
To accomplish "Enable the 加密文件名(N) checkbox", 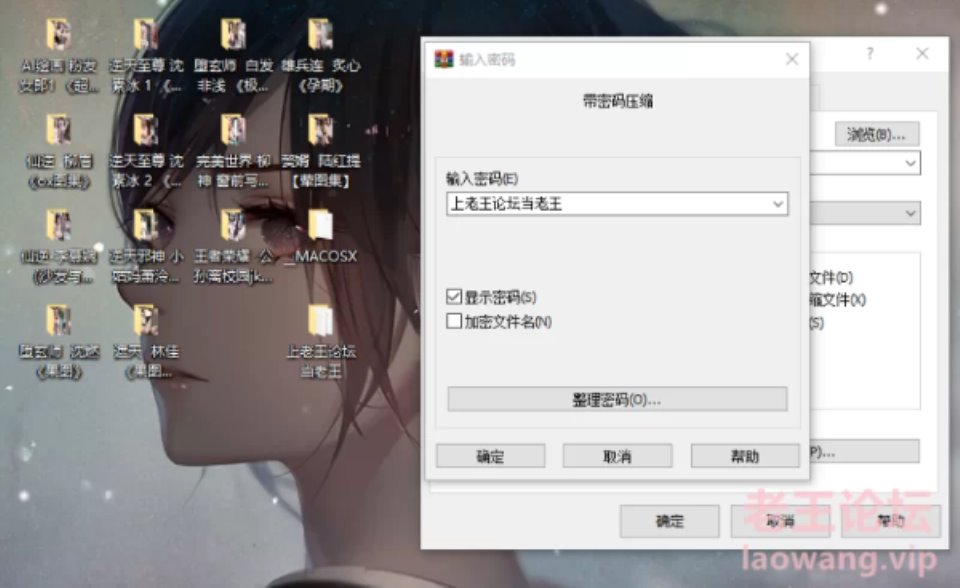I will 454,321.
